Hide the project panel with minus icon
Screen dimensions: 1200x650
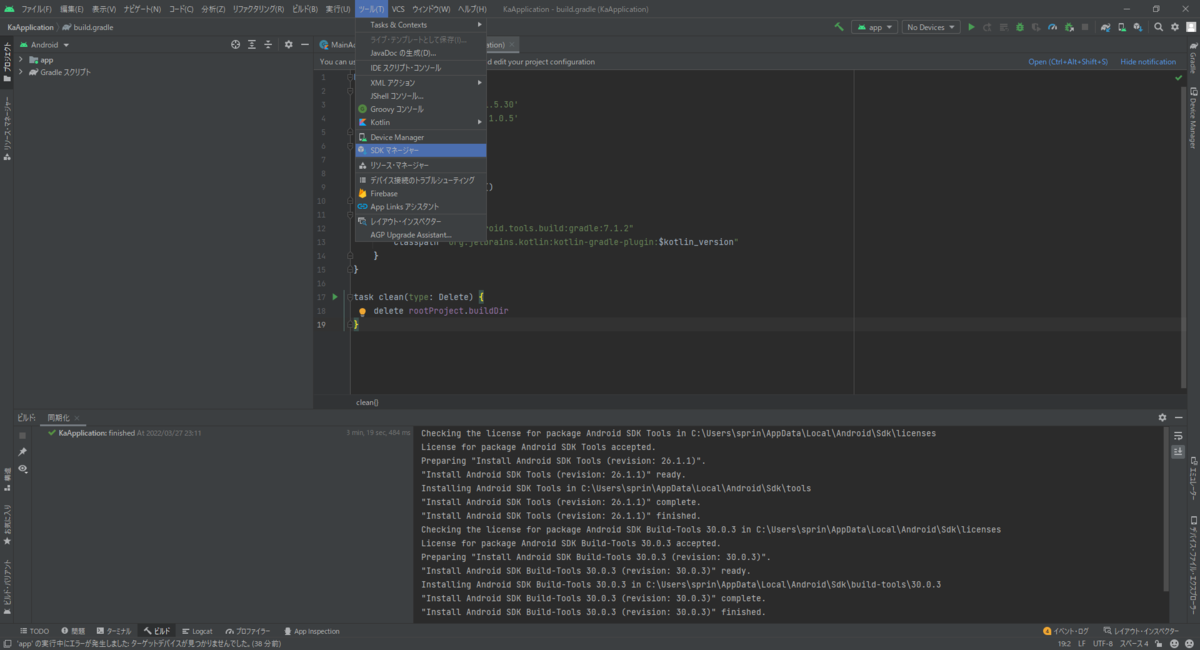[304, 45]
